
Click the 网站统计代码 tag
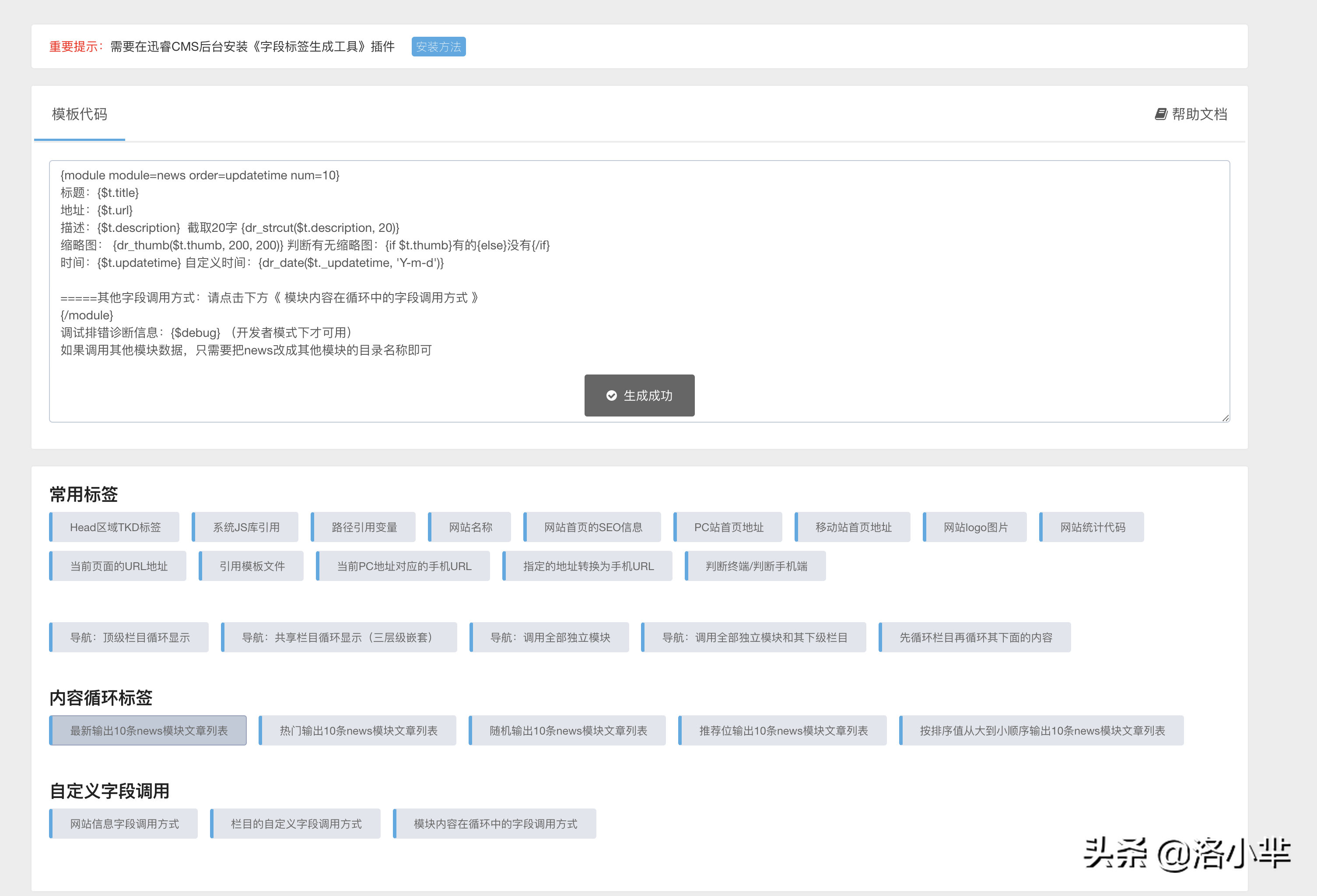[x=1092, y=527]
